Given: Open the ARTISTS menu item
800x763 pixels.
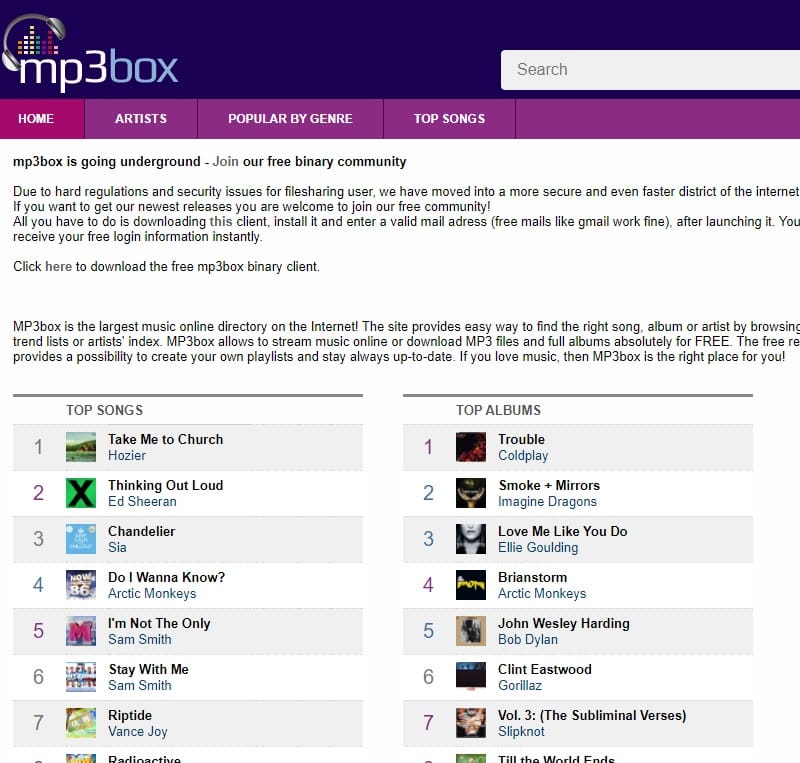Looking at the screenshot, I should click(141, 118).
